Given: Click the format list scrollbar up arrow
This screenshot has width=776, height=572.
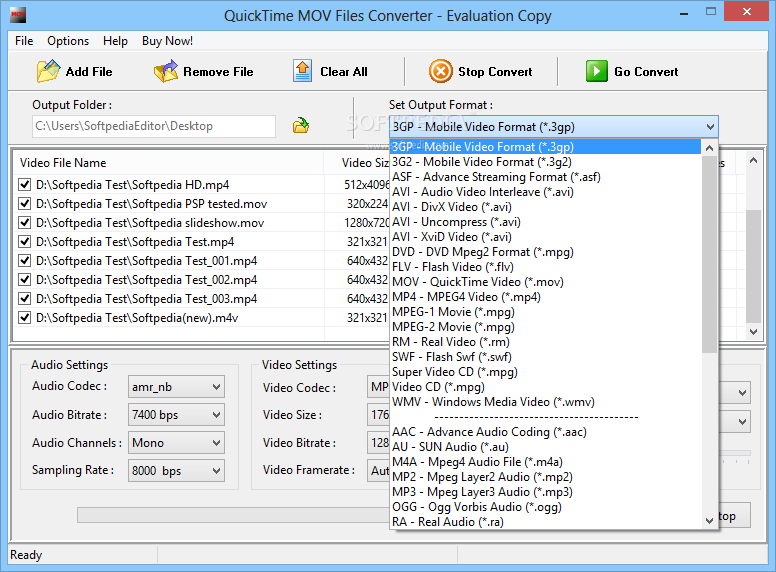Looking at the screenshot, I should tap(709, 147).
